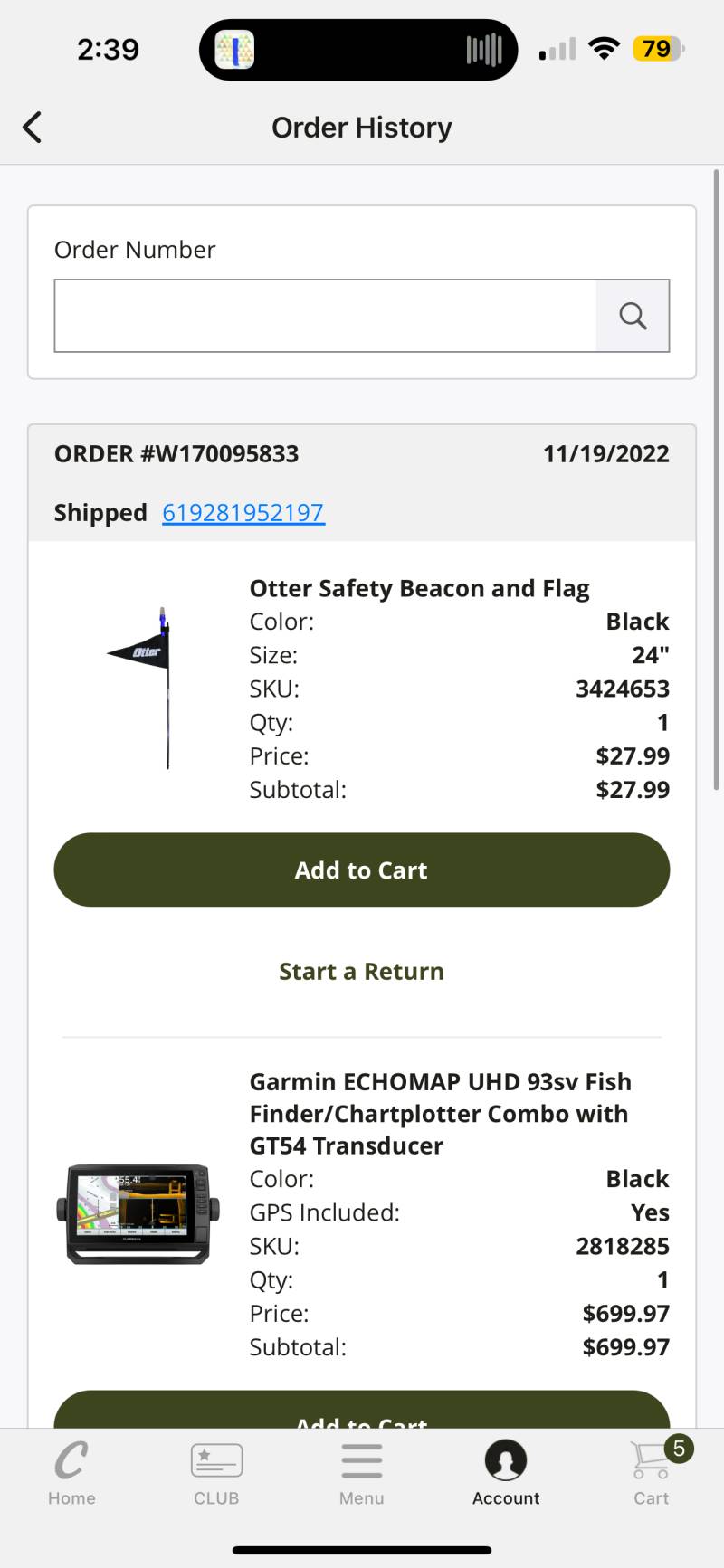
Task: Tap the Garmin ECHOMAP fish finder thumbnail
Action: click(x=138, y=1214)
